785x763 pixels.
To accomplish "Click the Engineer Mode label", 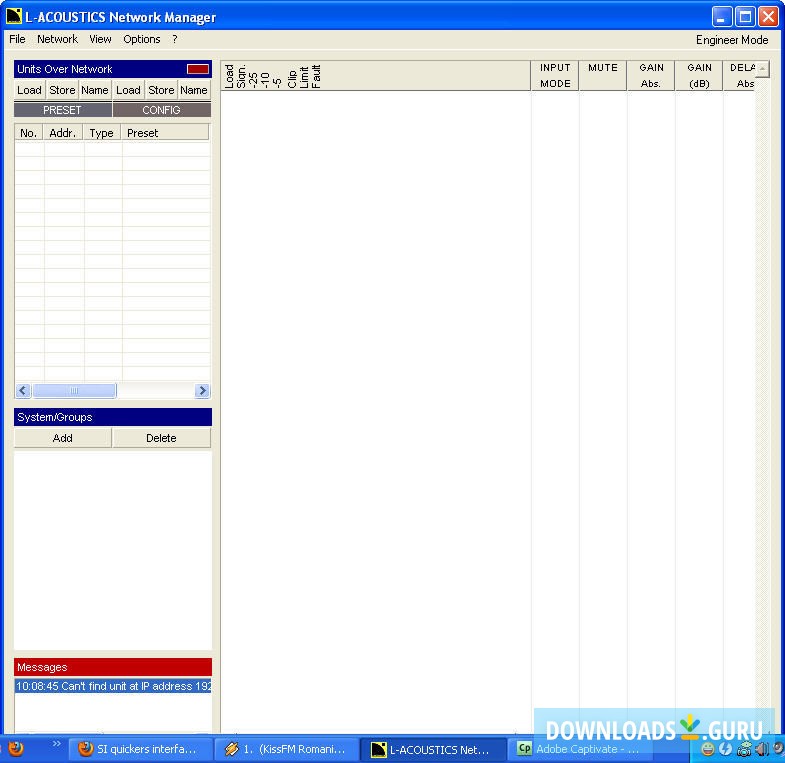I will tap(731, 40).
